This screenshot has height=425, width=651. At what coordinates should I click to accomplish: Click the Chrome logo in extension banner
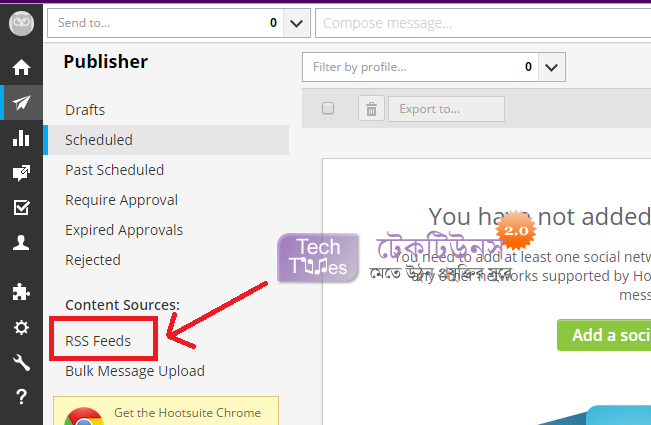coord(84,416)
